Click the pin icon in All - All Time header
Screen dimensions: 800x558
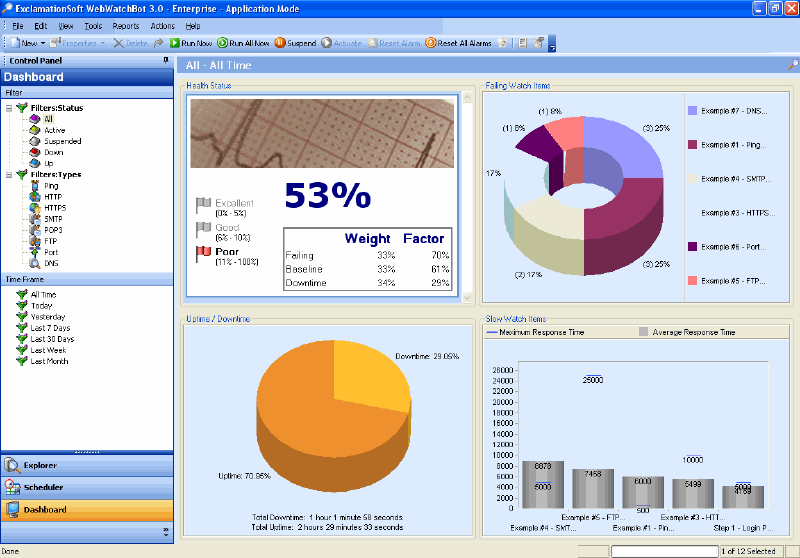(x=793, y=65)
